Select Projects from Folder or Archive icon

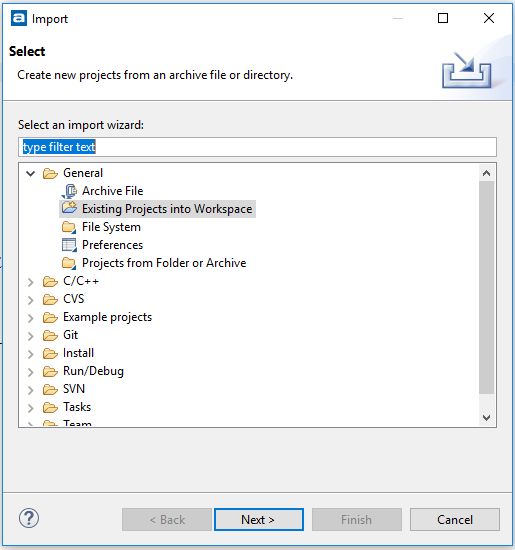(x=69, y=263)
